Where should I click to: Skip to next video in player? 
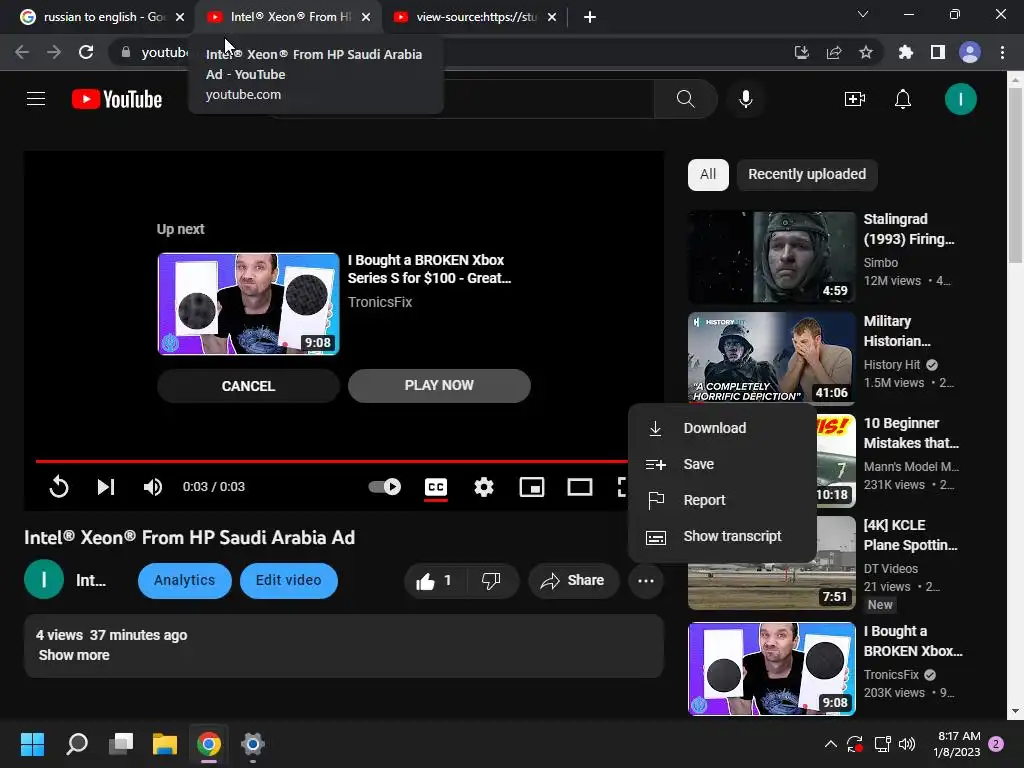[106, 487]
